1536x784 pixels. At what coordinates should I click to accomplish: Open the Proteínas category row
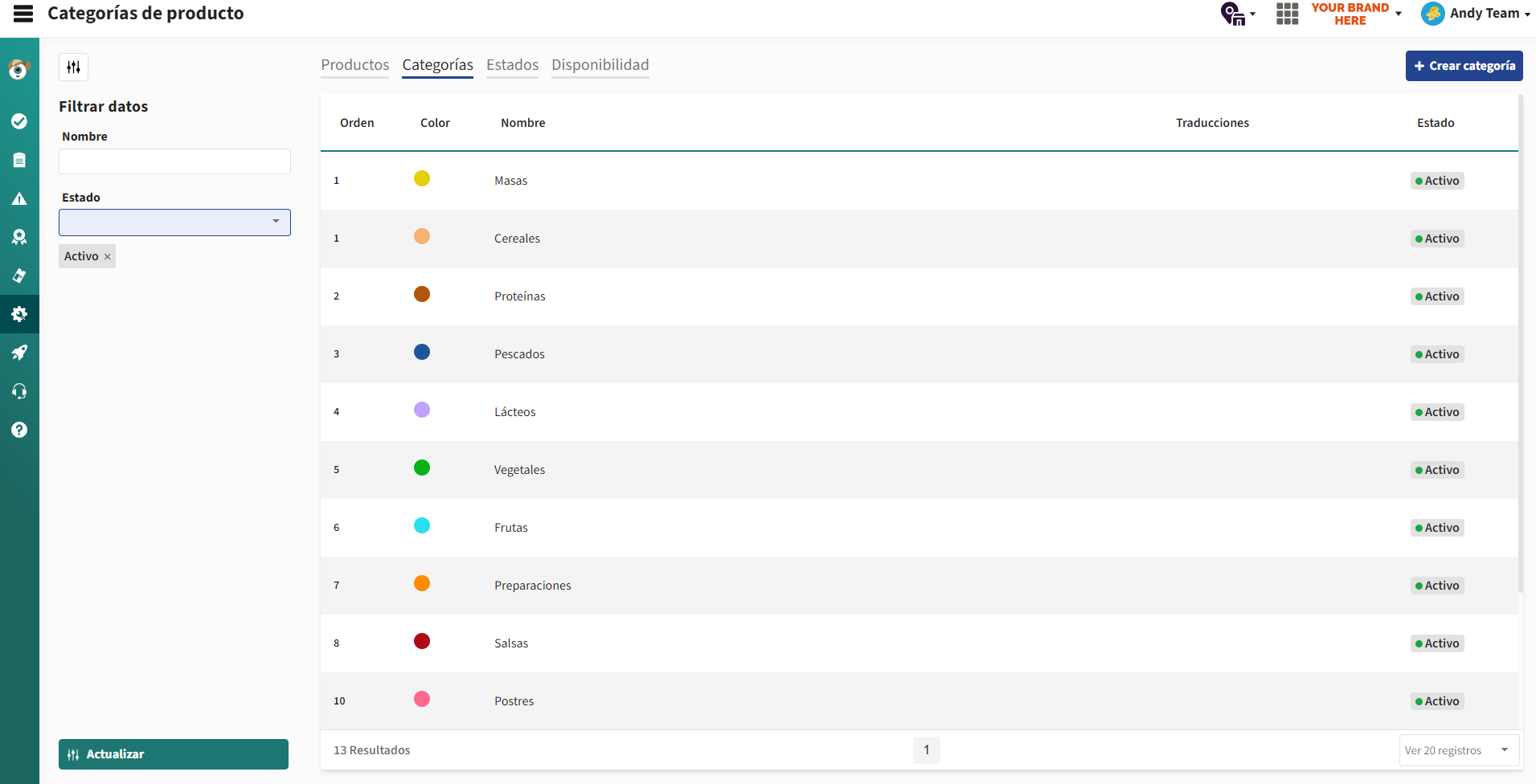pyautogui.click(x=919, y=296)
